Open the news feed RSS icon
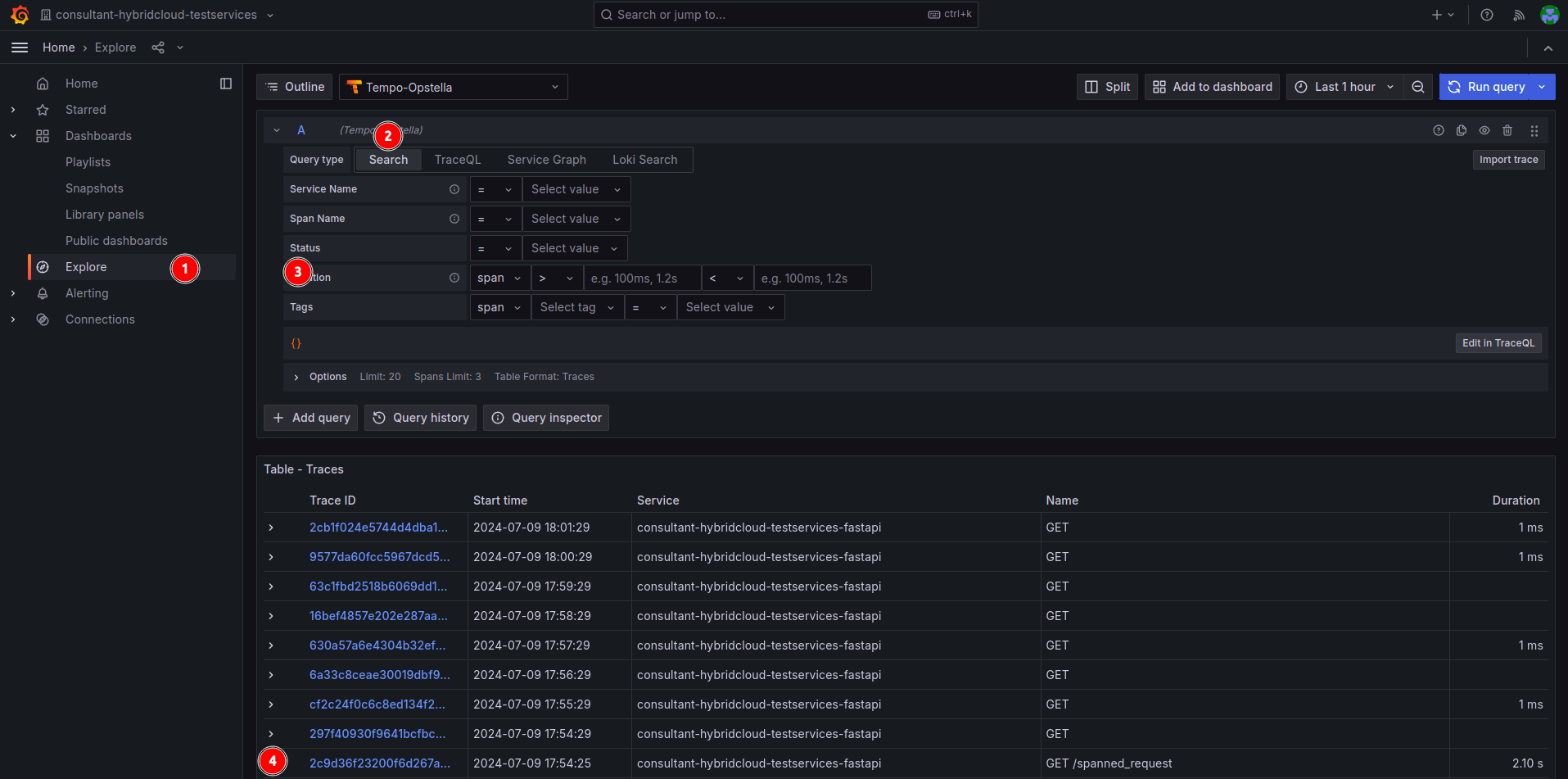 click(1519, 15)
